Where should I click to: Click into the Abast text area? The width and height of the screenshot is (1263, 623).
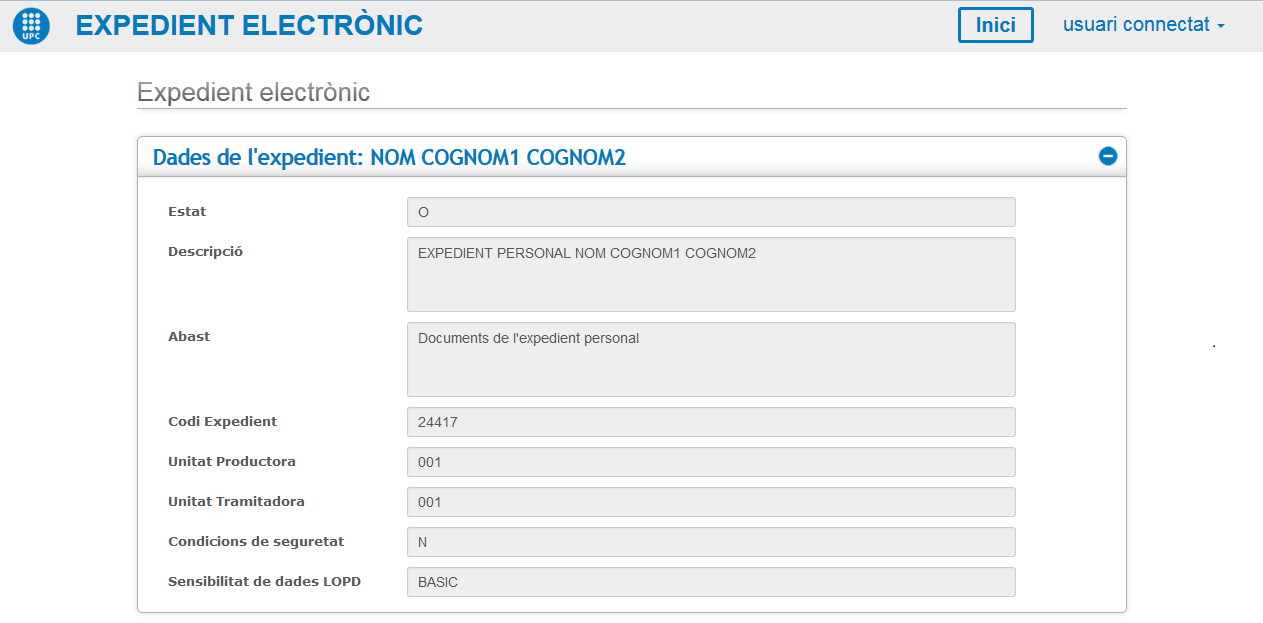point(710,359)
